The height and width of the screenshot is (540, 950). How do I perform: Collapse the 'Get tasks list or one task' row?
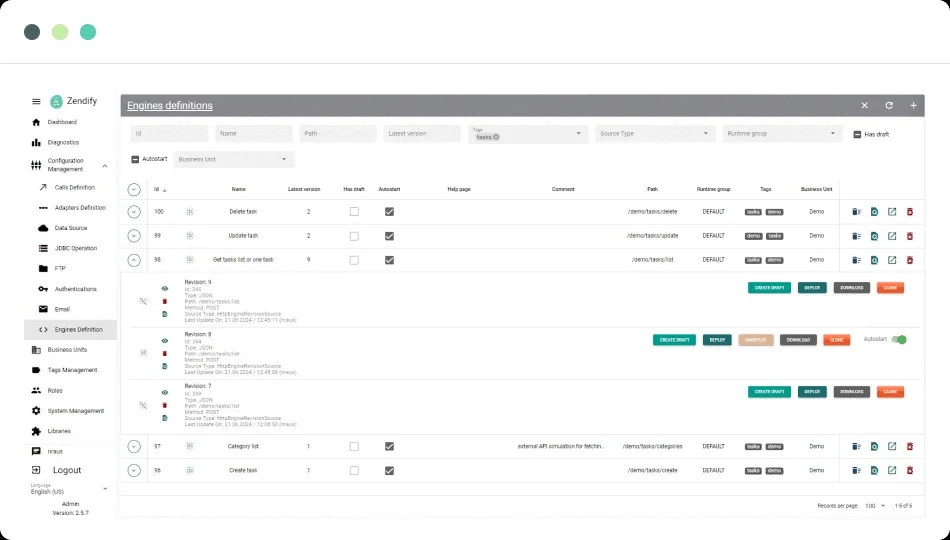click(134, 260)
